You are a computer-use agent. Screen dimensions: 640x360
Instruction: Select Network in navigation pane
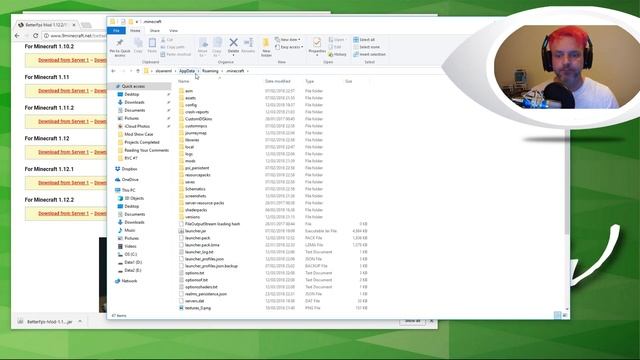coord(126,281)
